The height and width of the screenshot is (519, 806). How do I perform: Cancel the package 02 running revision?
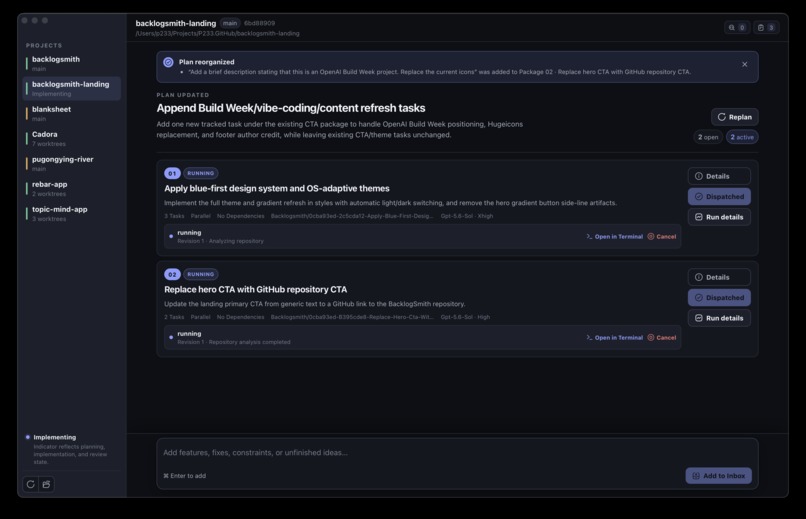662,338
